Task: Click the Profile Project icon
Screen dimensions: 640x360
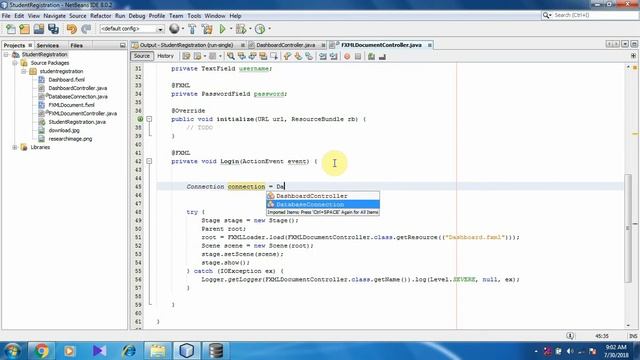Action: point(260,29)
